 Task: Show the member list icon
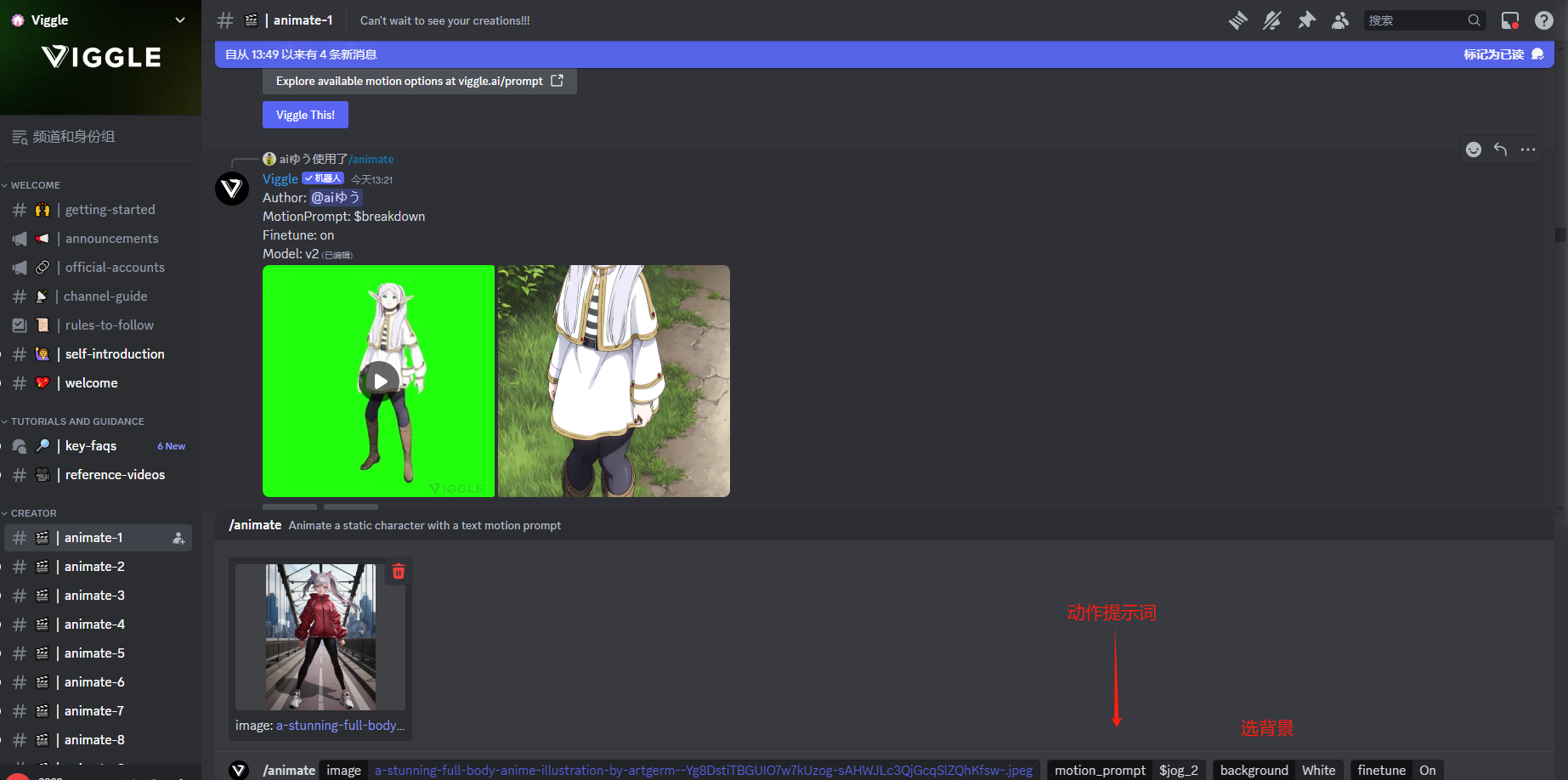[1340, 20]
